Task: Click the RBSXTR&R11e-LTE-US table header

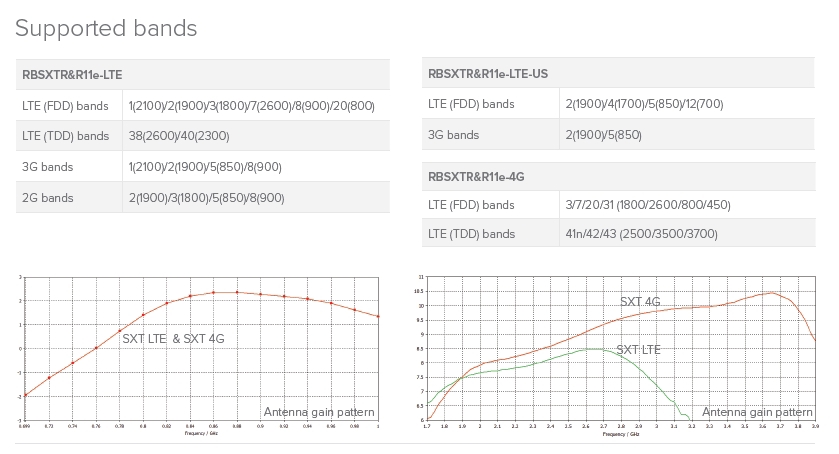Action: (x=487, y=73)
